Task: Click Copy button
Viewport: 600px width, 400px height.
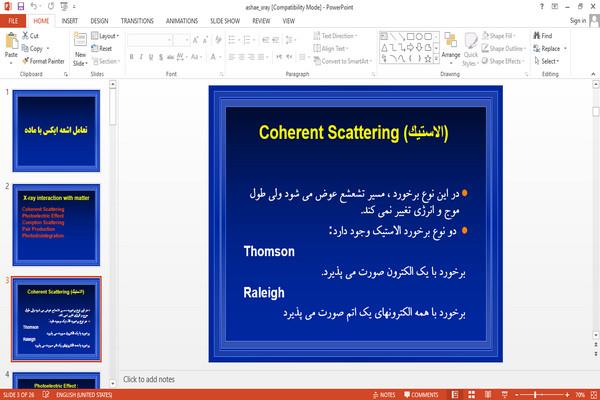Action: tap(33, 48)
